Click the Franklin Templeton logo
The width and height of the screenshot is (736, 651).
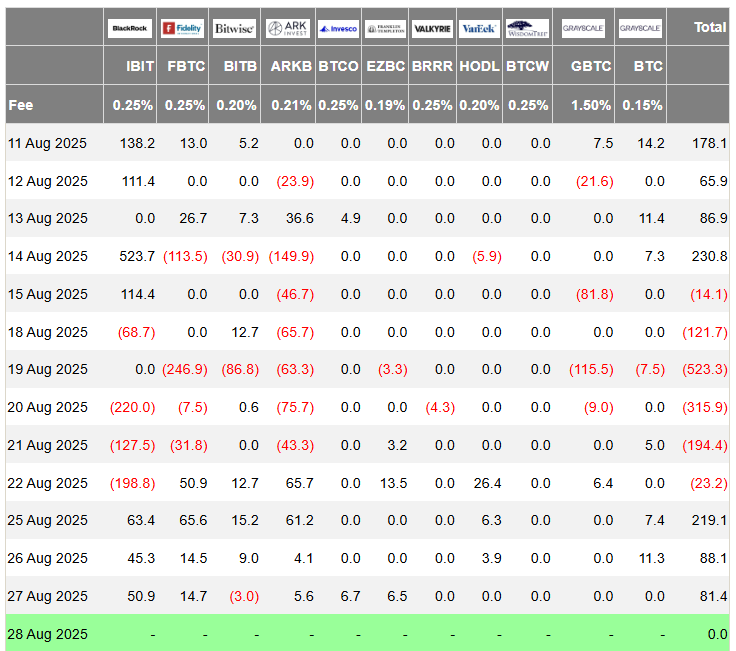[x=385, y=29]
